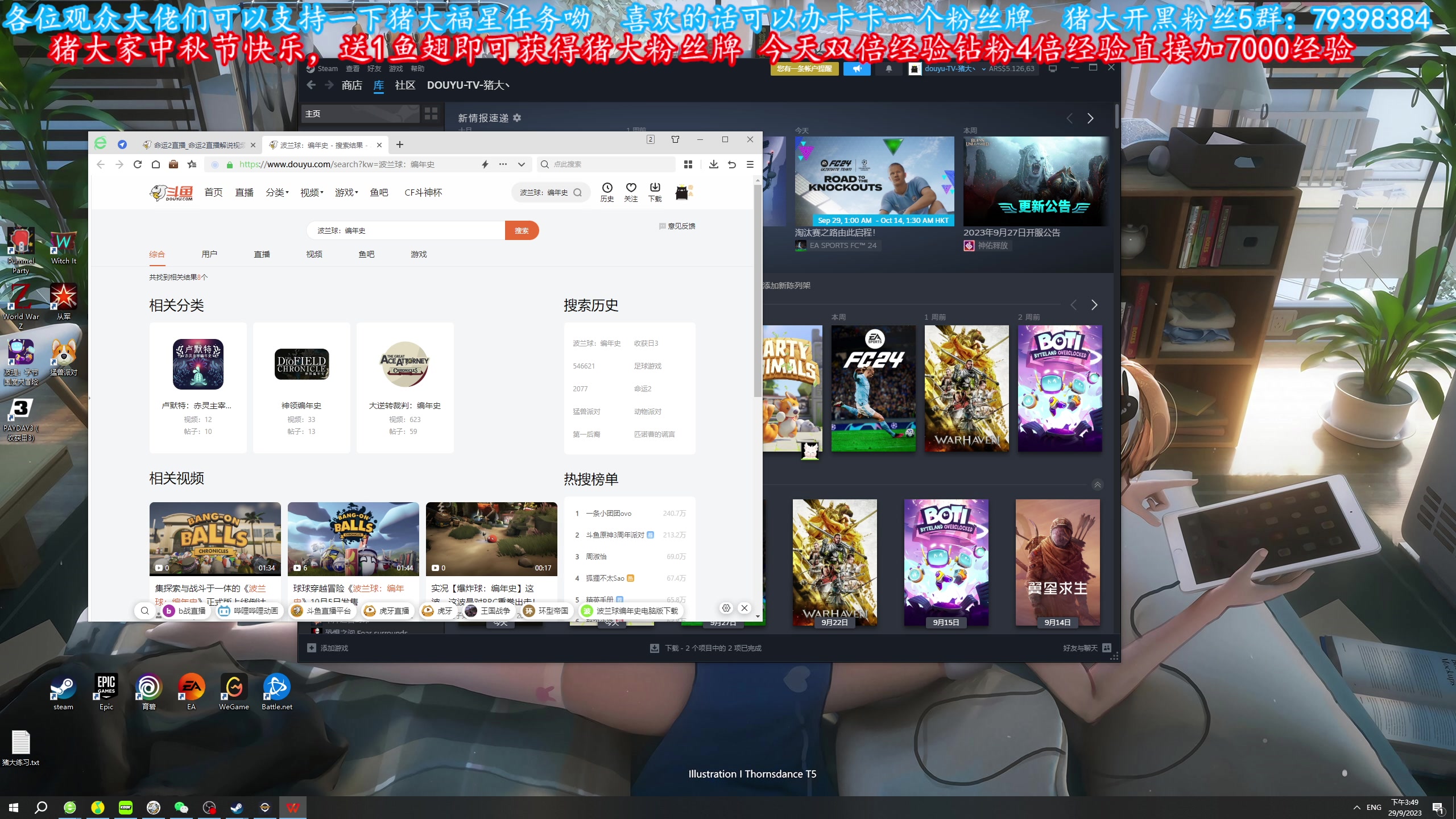Click ENG input language indicator

1374,807
